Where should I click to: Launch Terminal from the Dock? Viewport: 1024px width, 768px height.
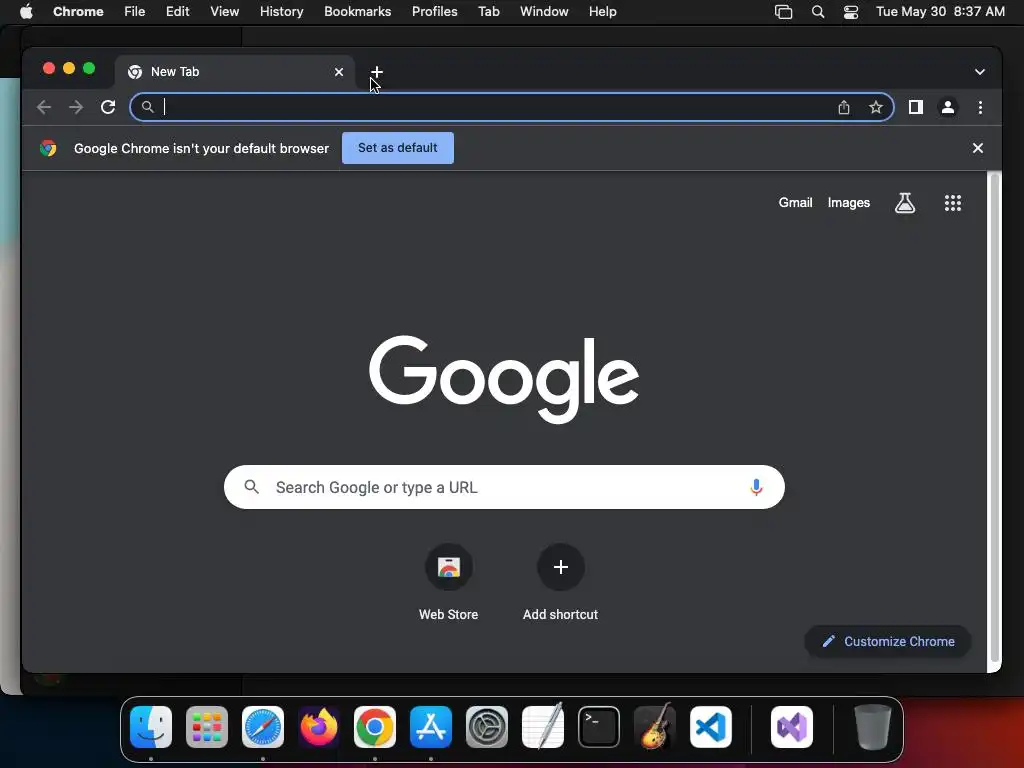pyautogui.click(x=599, y=727)
